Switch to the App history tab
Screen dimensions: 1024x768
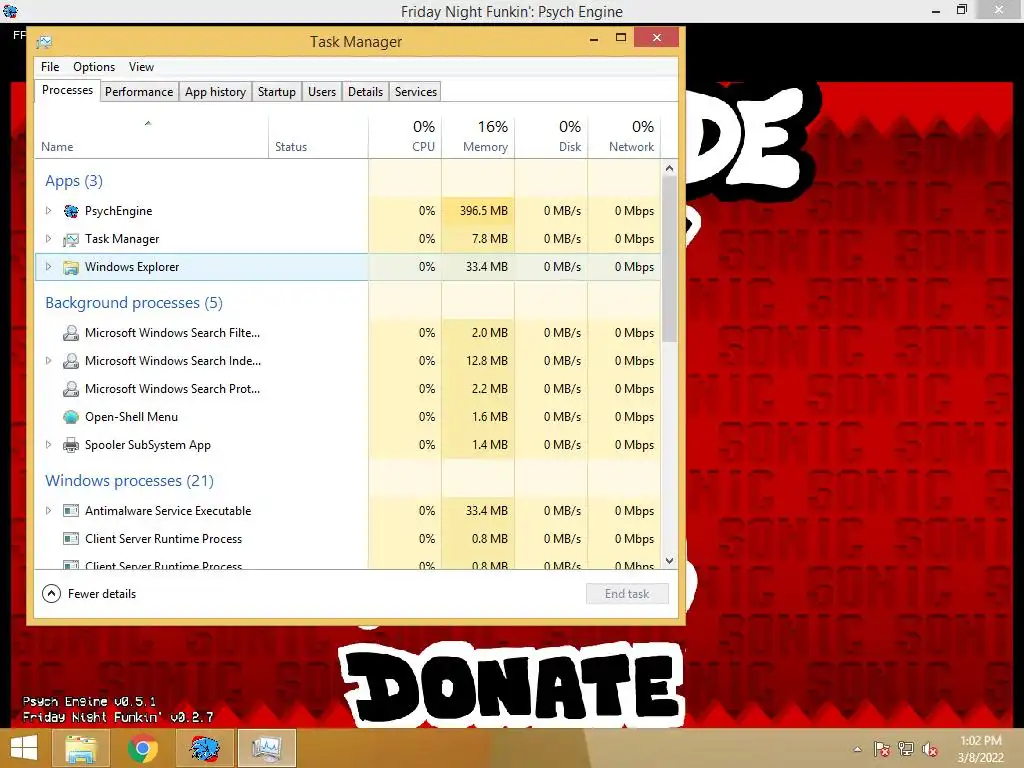216,92
